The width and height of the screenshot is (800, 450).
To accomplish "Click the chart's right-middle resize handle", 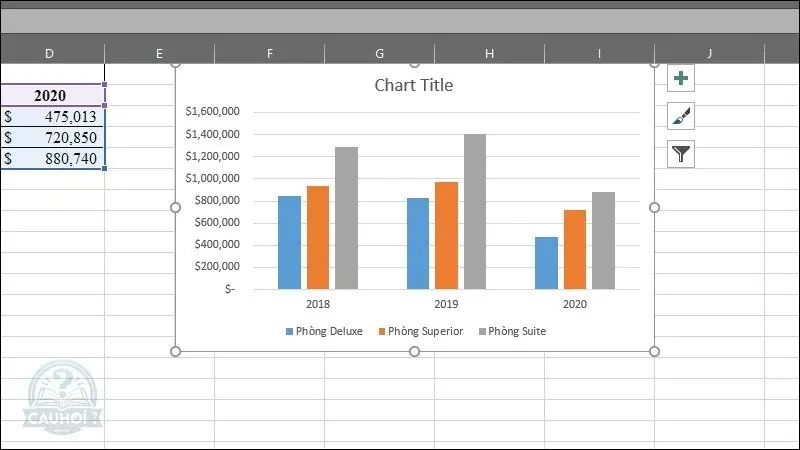I will pyautogui.click(x=655, y=208).
